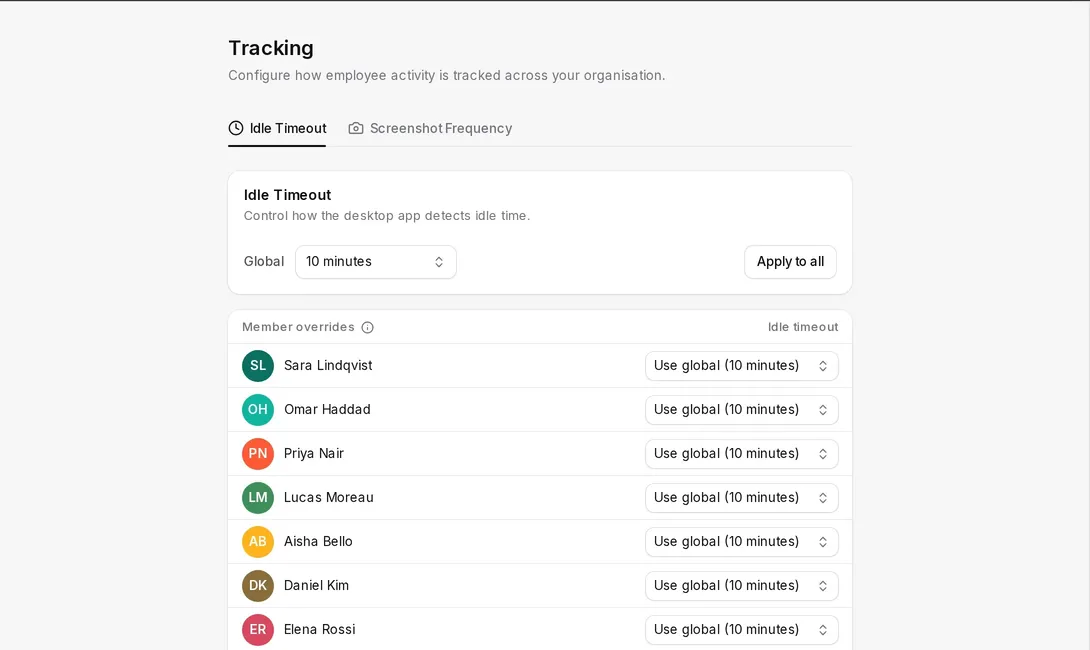
Task: Click the Global label text
Action: click(263, 262)
